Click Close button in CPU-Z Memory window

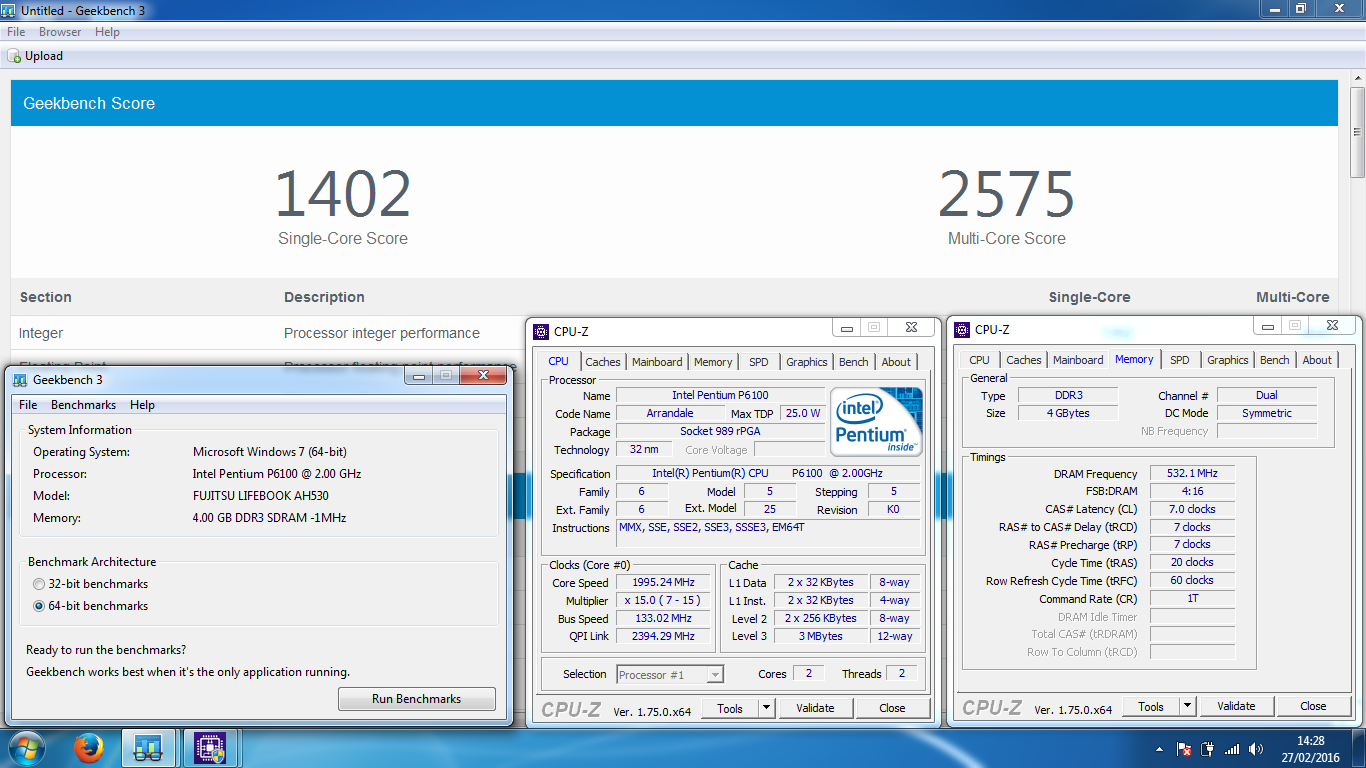[1313, 706]
